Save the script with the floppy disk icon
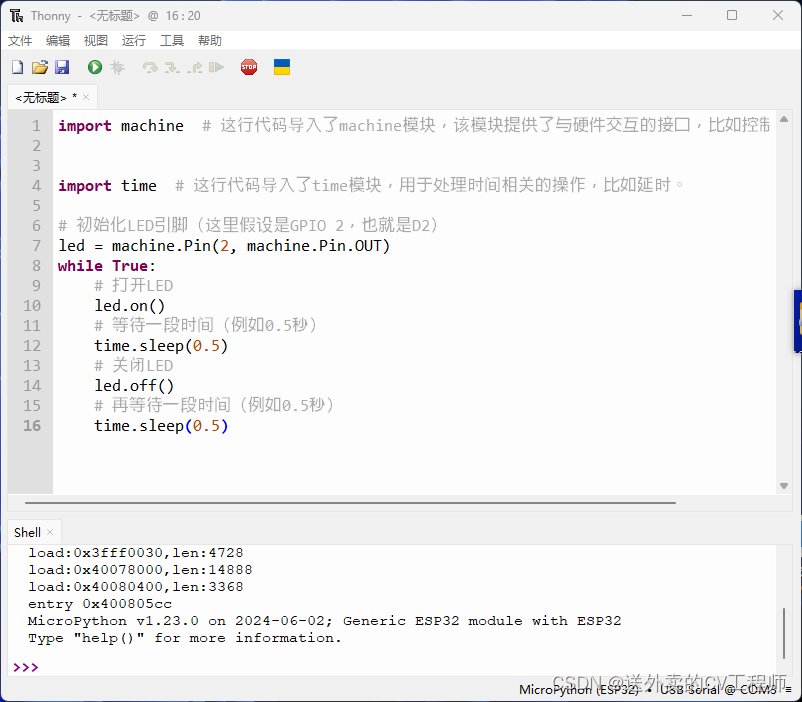 62,67
